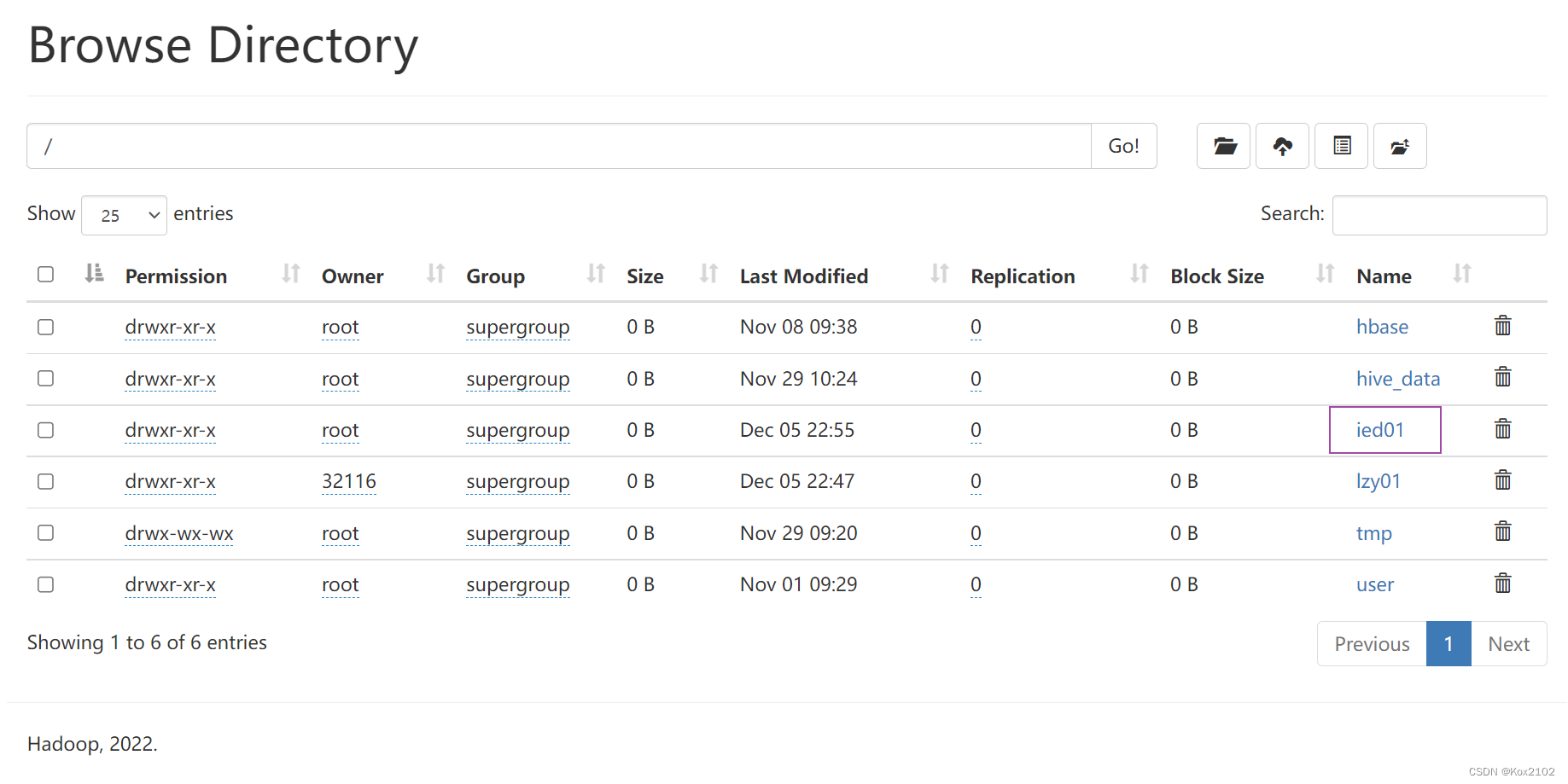Delete hive_data using its trash icon
Image resolution: width=1568 pixels, height=784 pixels.
[1503, 377]
